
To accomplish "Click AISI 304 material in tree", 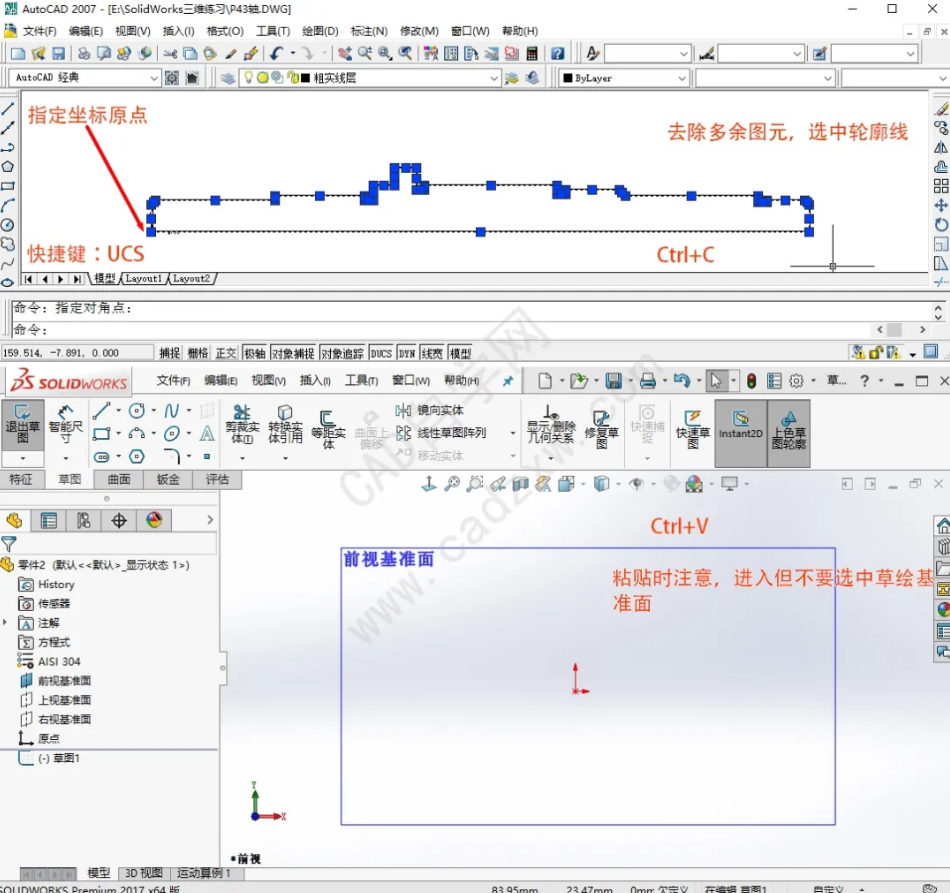I will coord(48,662).
